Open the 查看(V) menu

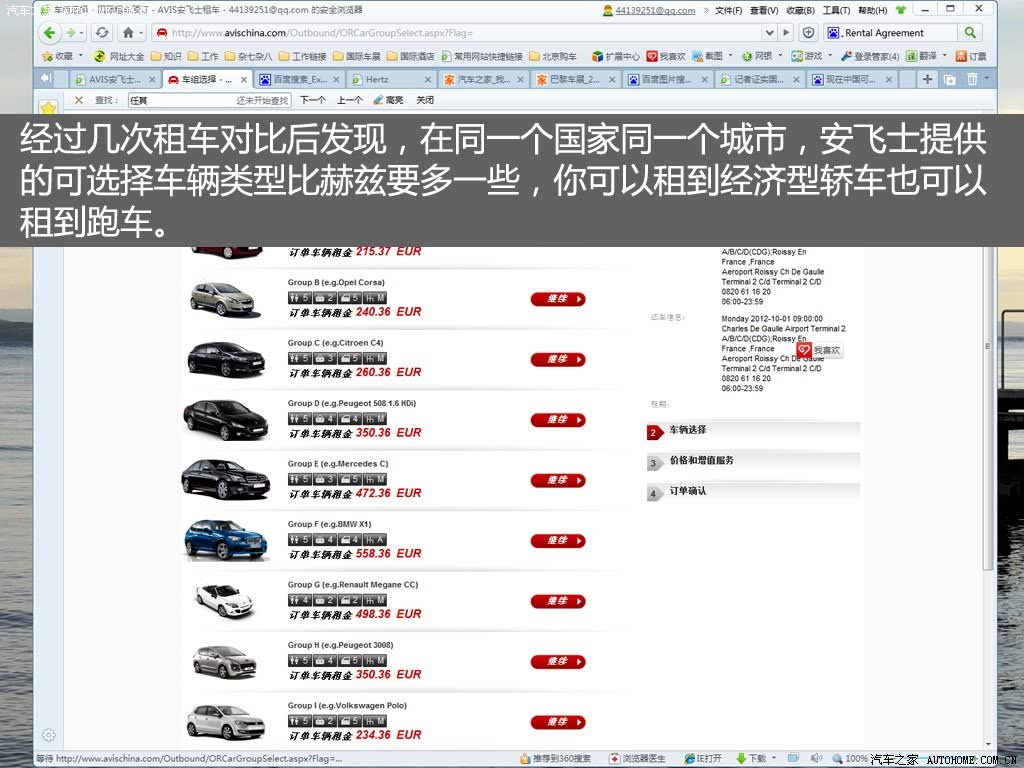click(764, 10)
